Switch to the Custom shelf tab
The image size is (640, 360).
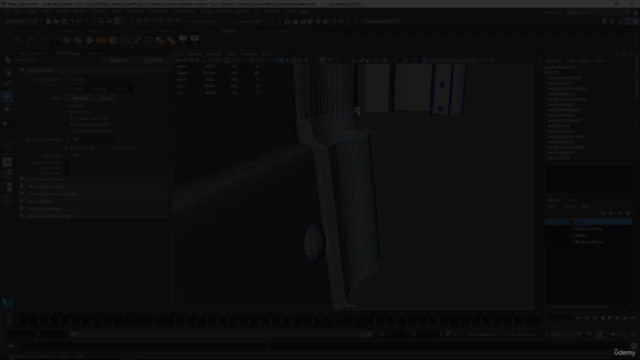coord(229,31)
